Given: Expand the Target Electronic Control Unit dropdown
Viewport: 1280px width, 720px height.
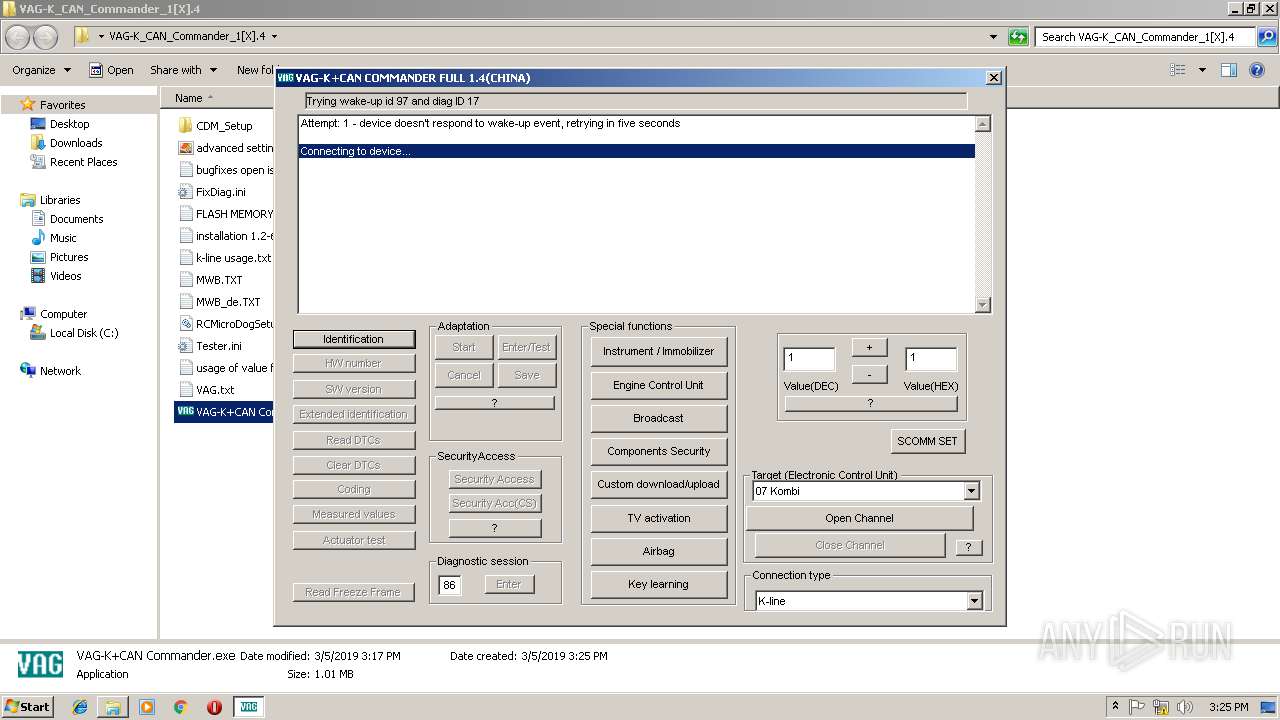Looking at the screenshot, I should coord(971,491).
